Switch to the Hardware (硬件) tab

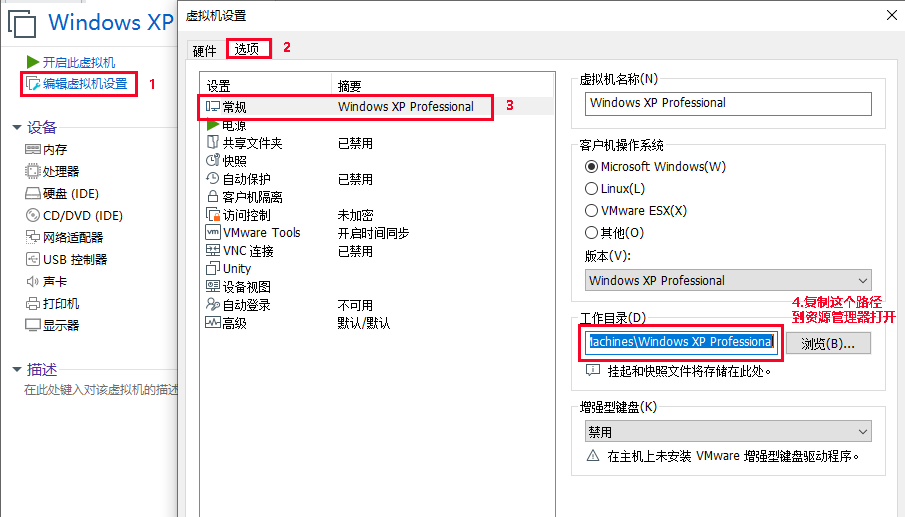coord(204,51)
